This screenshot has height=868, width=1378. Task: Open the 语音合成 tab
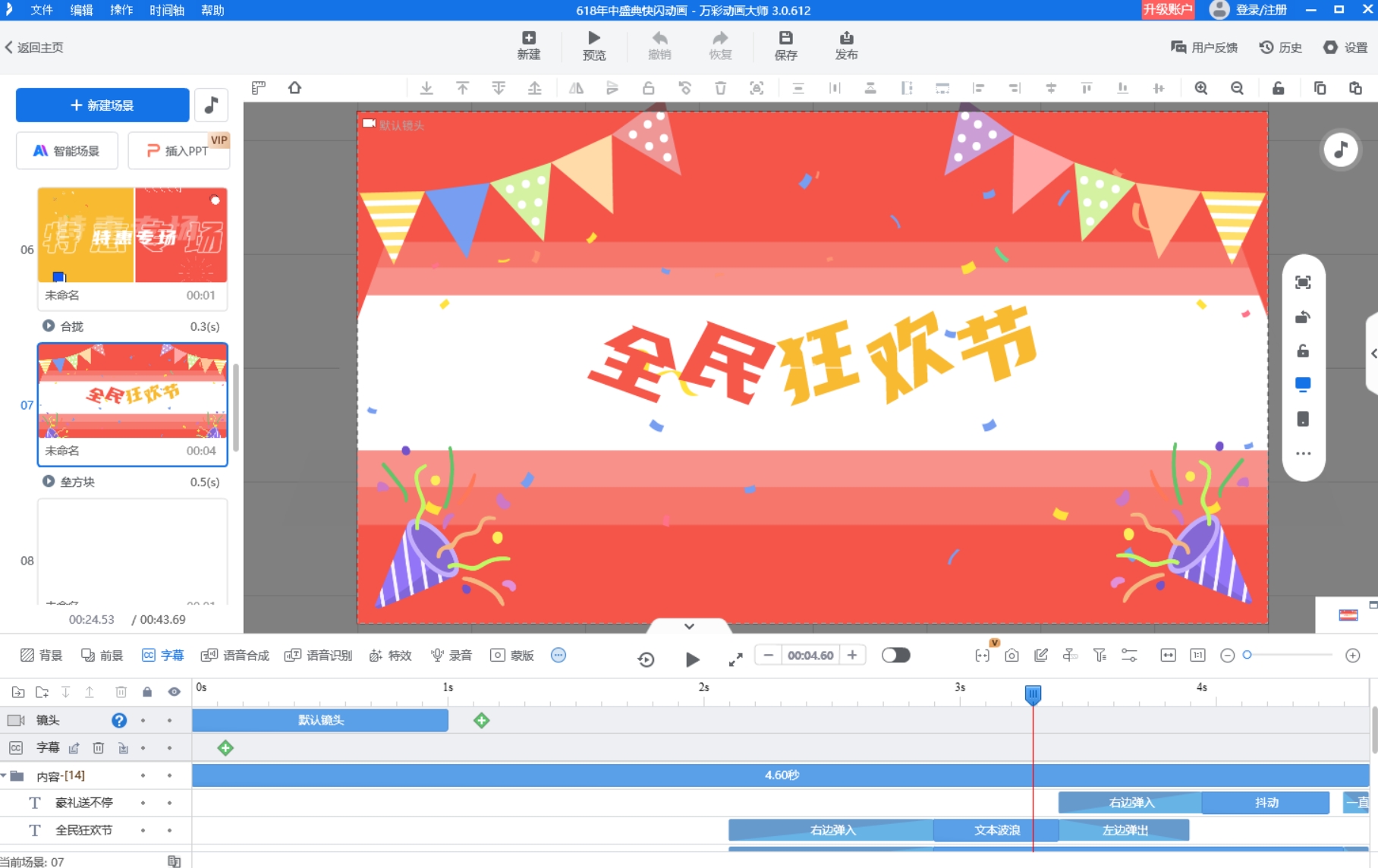(235, 656)
